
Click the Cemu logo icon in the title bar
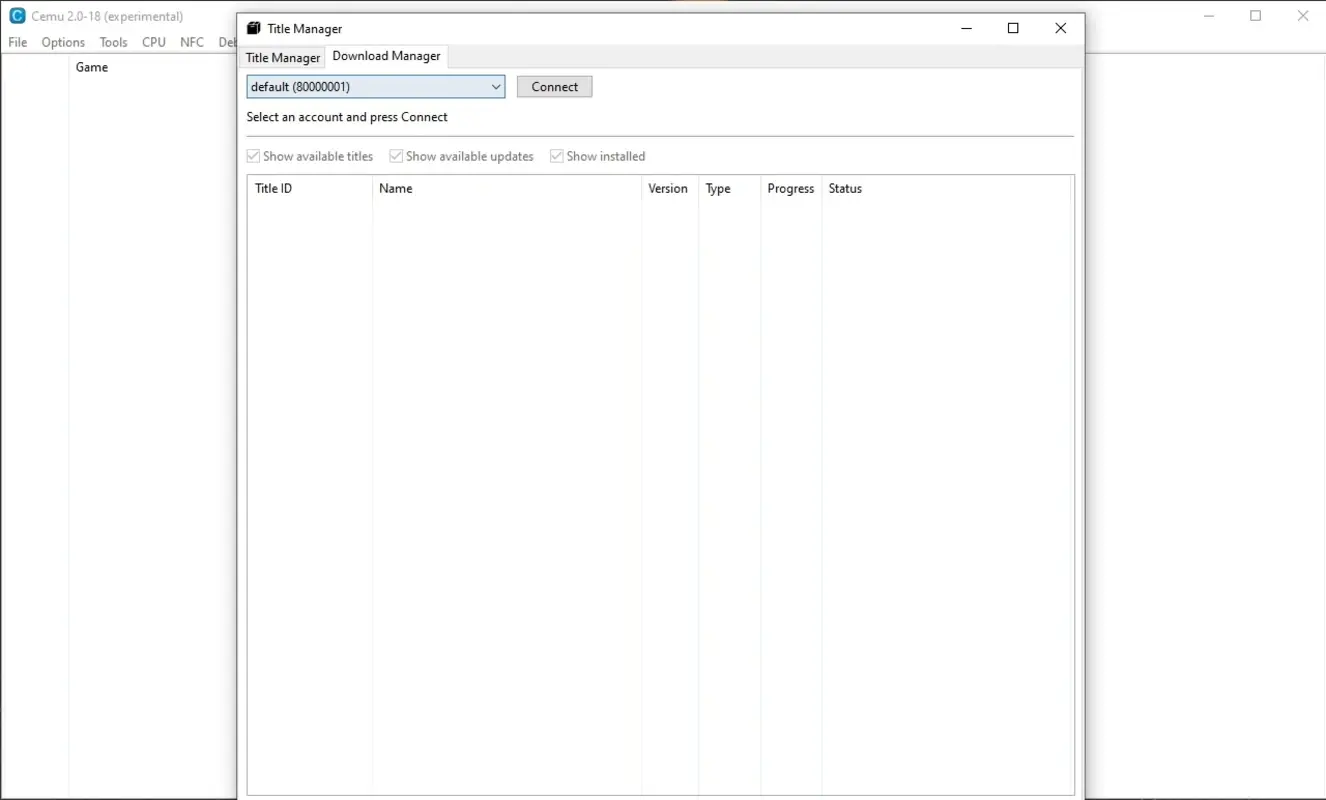click(16, 15)
